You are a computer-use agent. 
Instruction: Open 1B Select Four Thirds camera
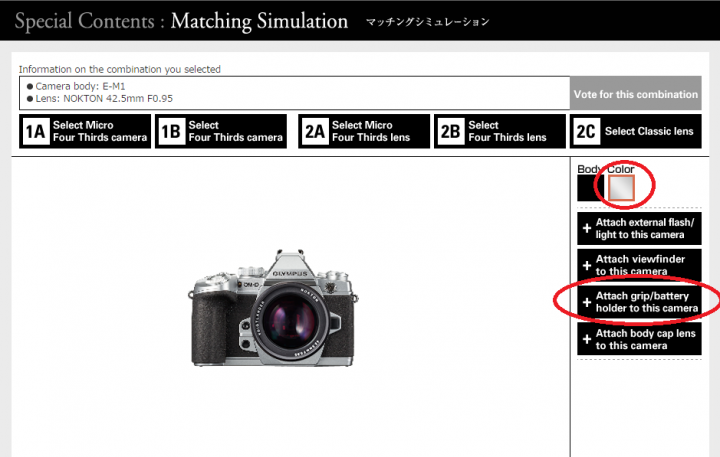click(221, 131)
